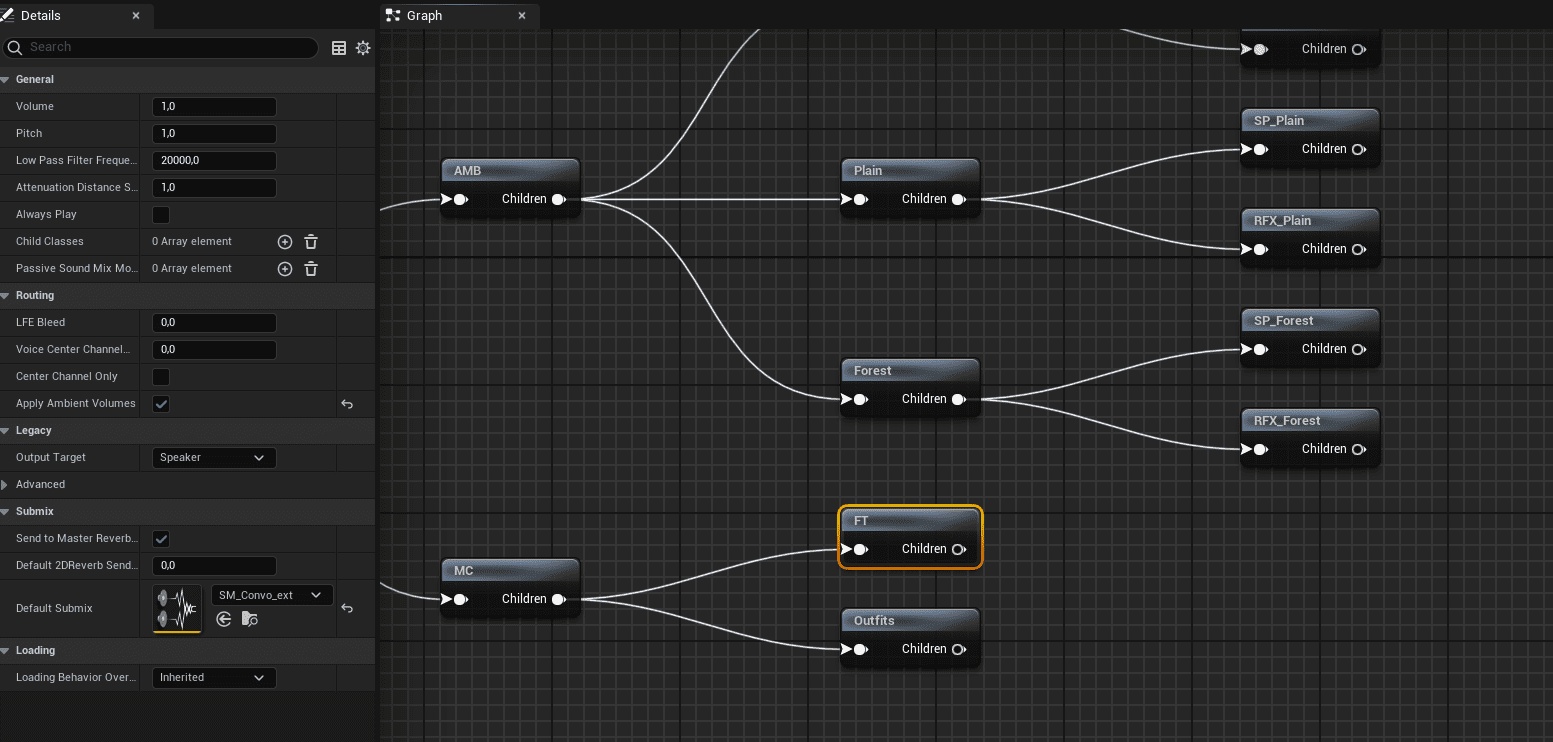Click the Default Submix asset thumbnail
This screenshot has width=1553, height=742.
pos(177,608)
